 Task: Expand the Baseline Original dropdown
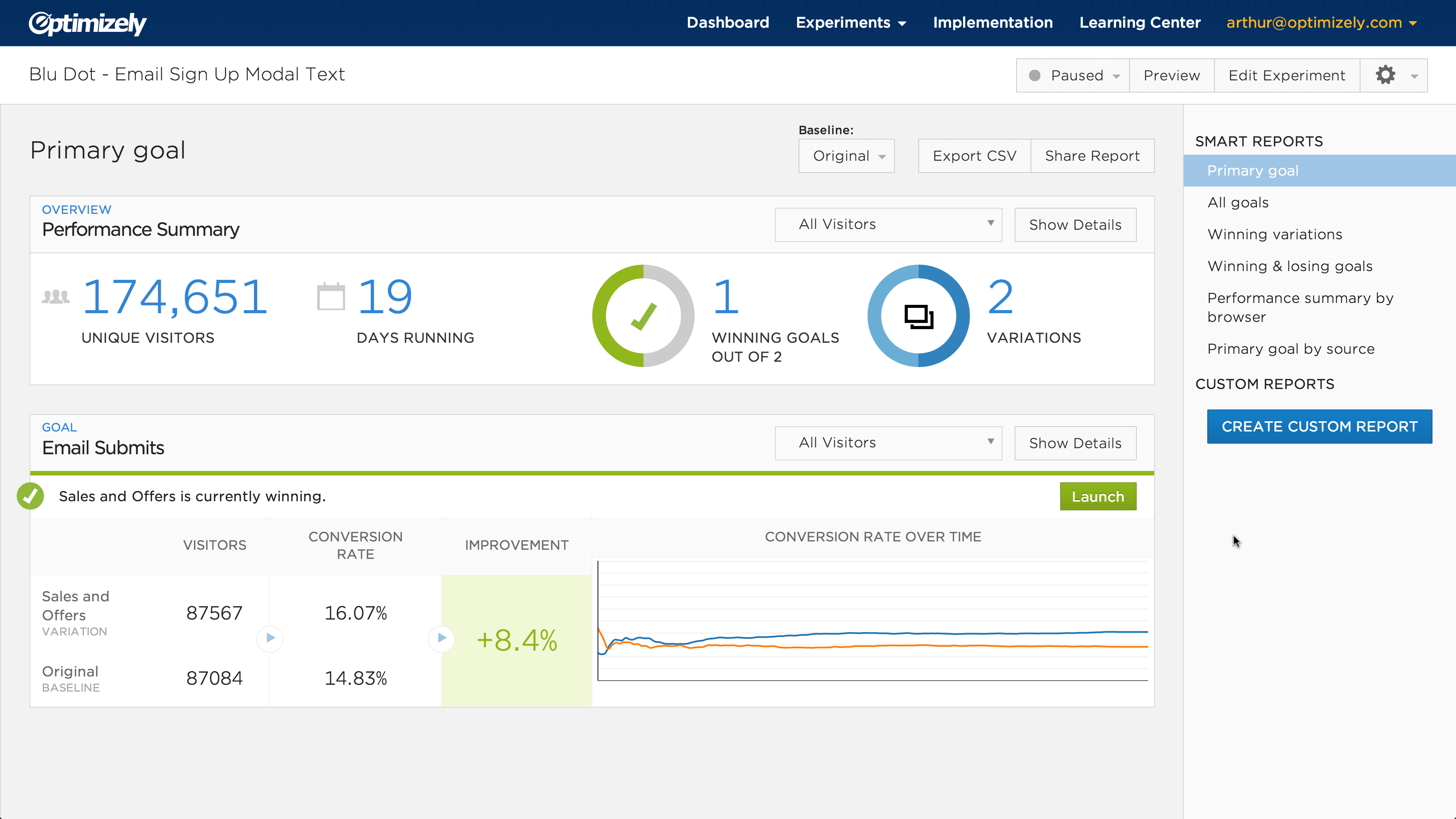pyautogui.click(x=847, y=155)
